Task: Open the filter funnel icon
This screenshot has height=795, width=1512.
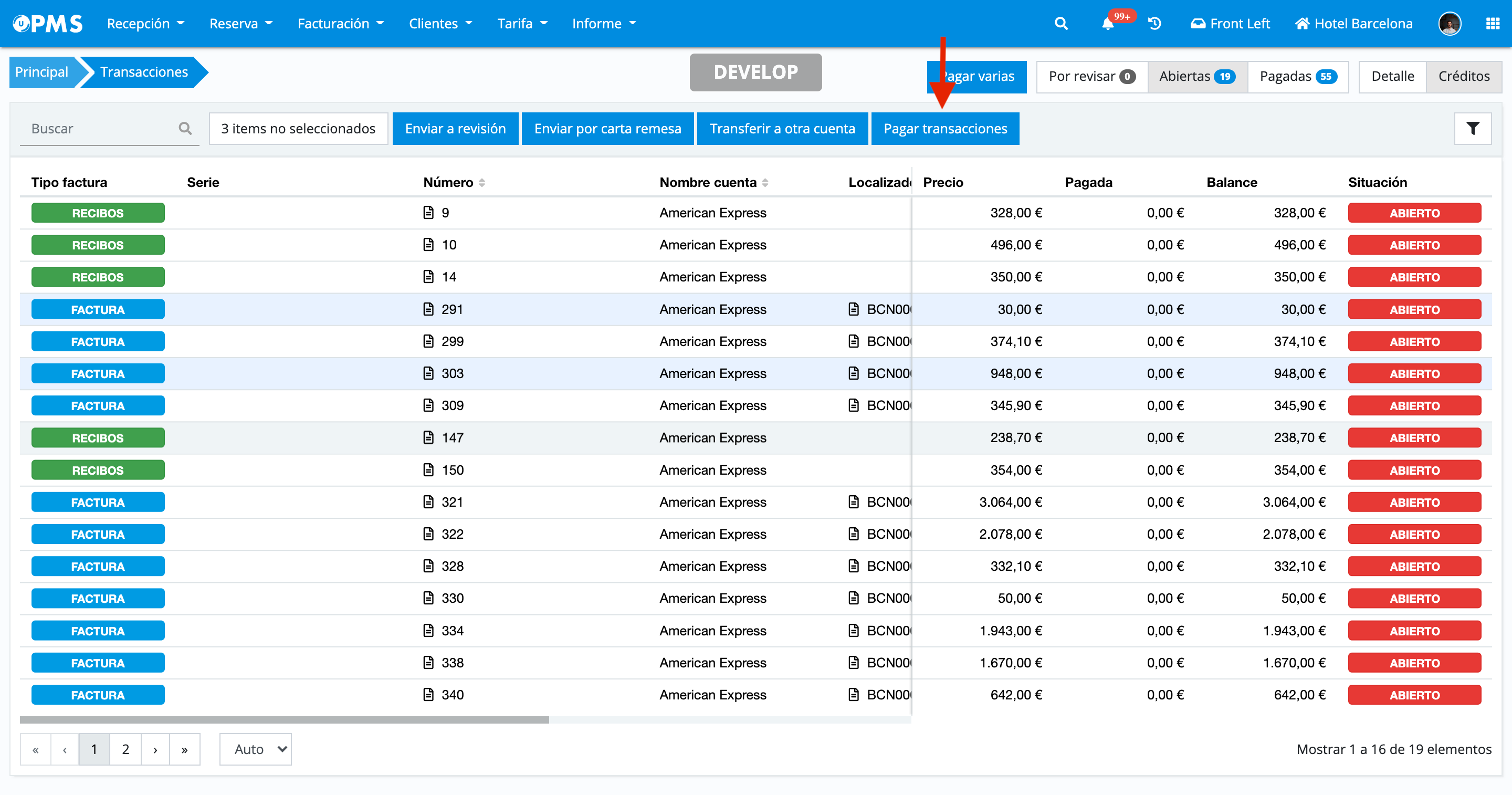Action: [1473, 128]
